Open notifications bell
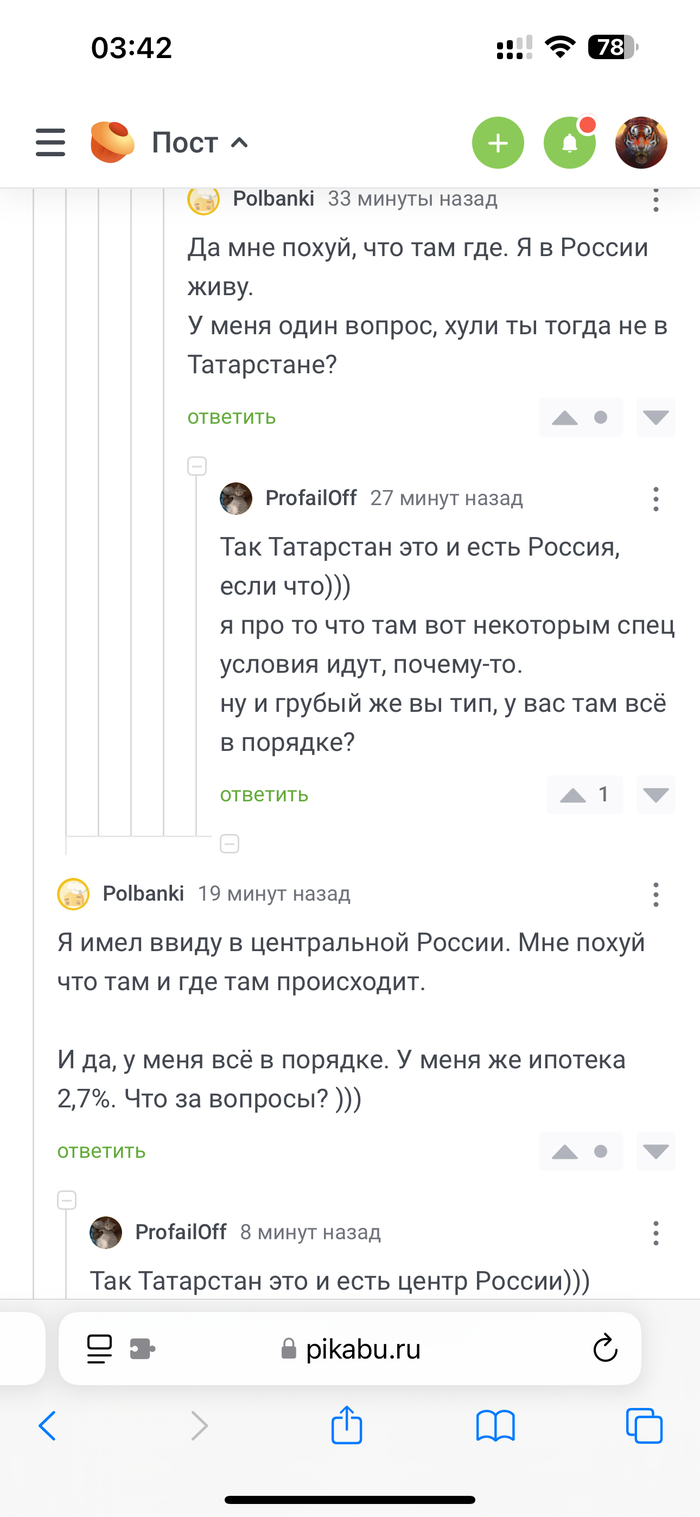This screenshot has height=1517, width=700. 570,143
